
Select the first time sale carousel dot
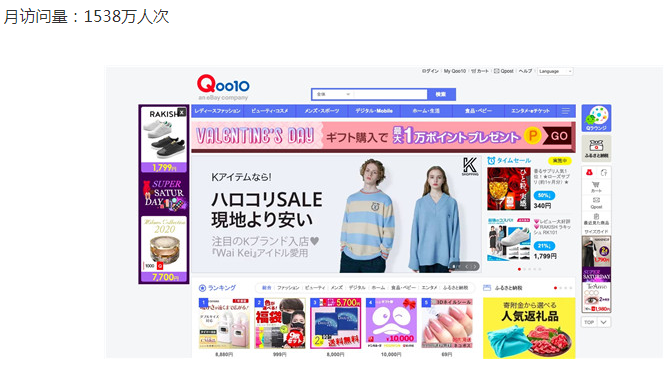519,269
